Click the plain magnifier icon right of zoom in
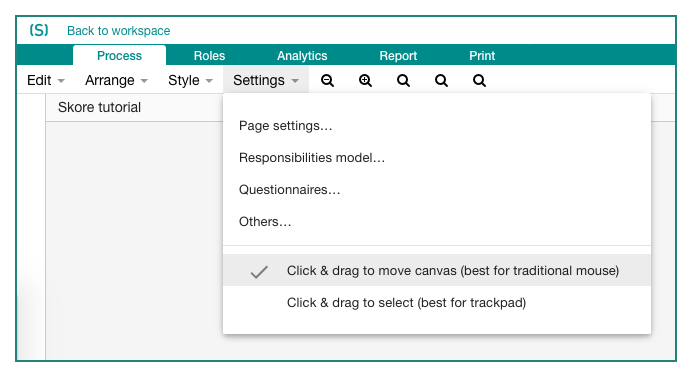 click(x=403, y=80)
